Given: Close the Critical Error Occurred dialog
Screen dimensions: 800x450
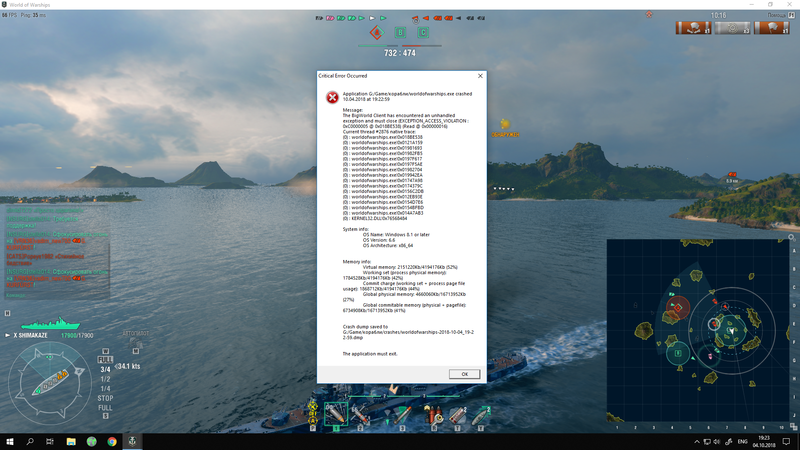Looking at the screenshot, I should [480, 76].
